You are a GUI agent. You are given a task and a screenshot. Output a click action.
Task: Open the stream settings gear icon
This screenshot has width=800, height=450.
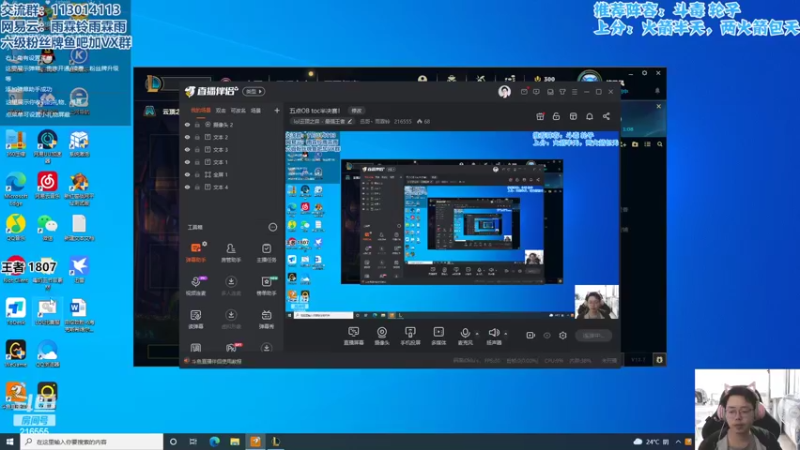(563, 335)
